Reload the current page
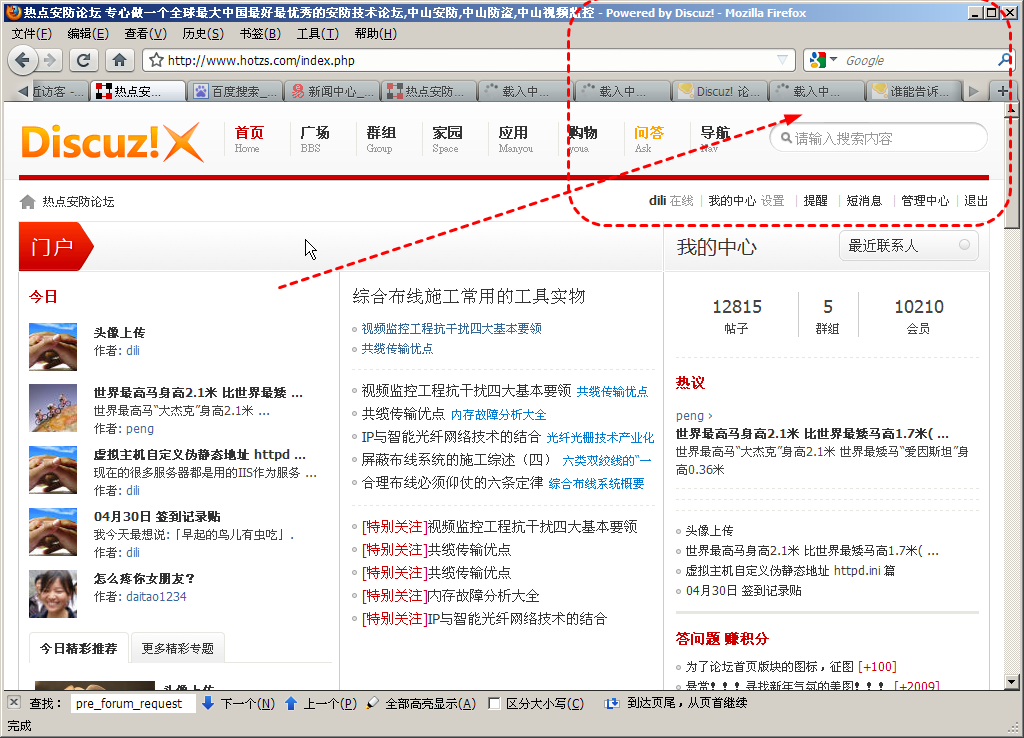 coord(83,60)
